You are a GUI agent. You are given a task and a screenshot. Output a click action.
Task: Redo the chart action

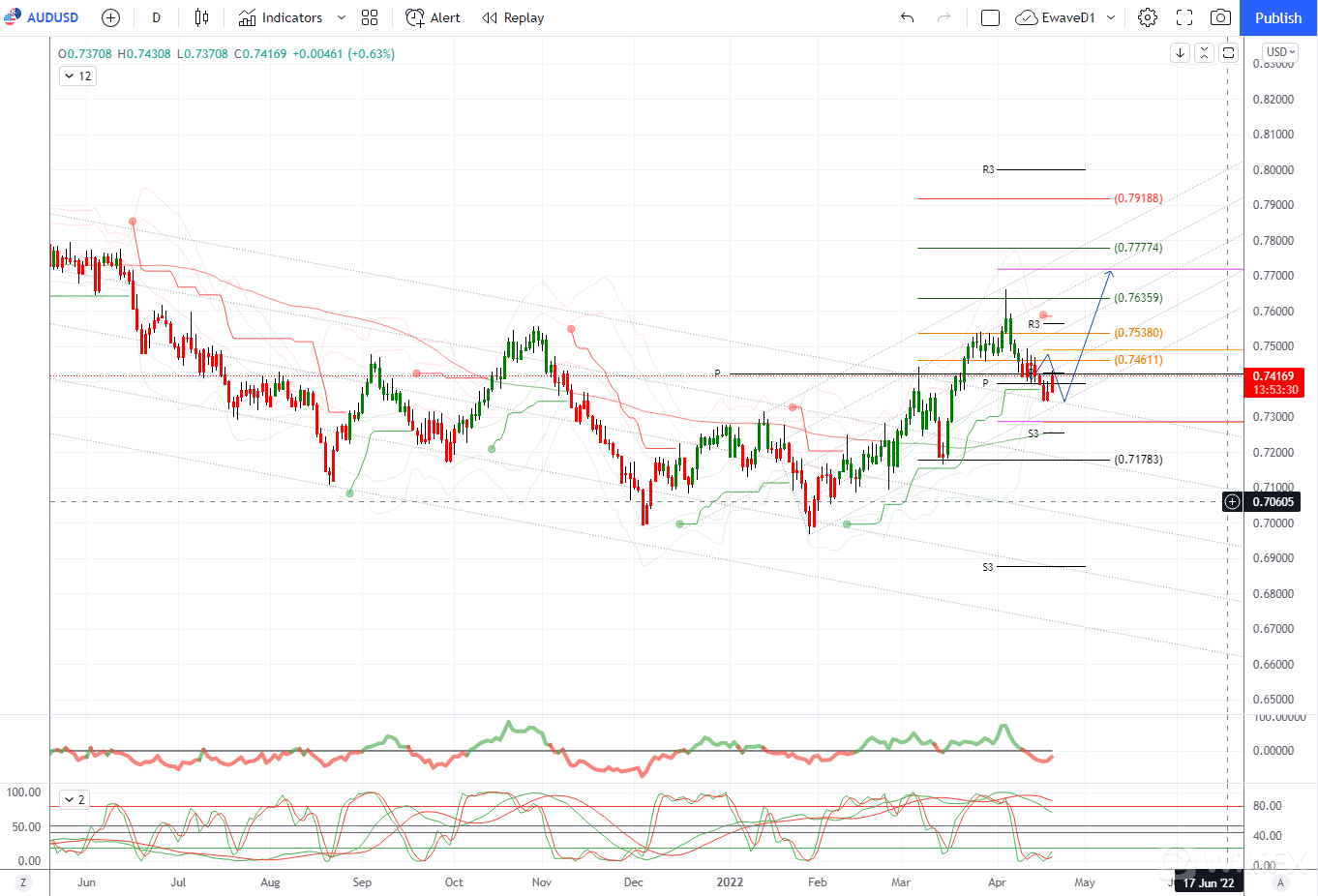click(944, 17)
